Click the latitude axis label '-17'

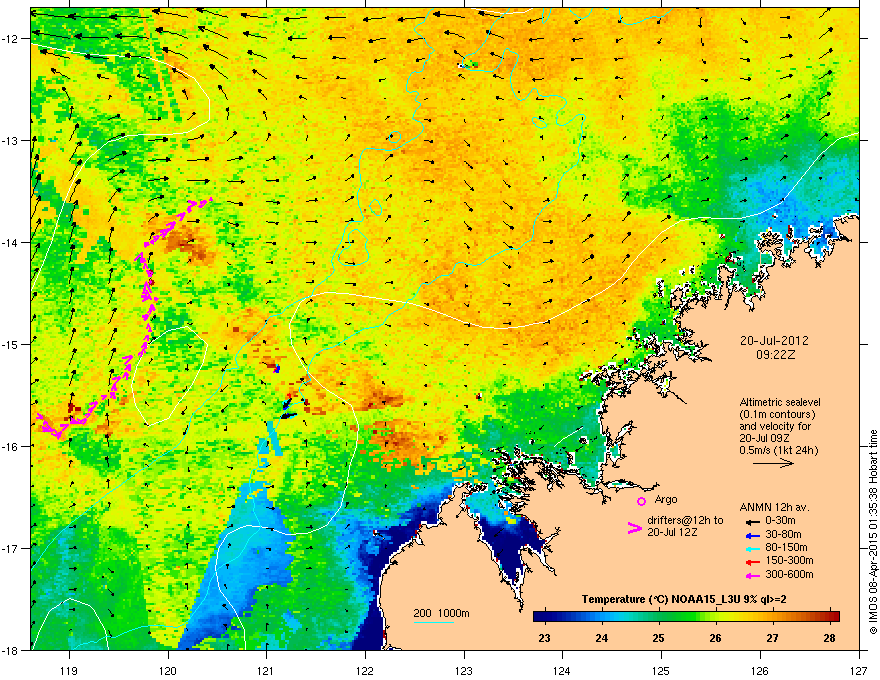(x=12, y=548)
